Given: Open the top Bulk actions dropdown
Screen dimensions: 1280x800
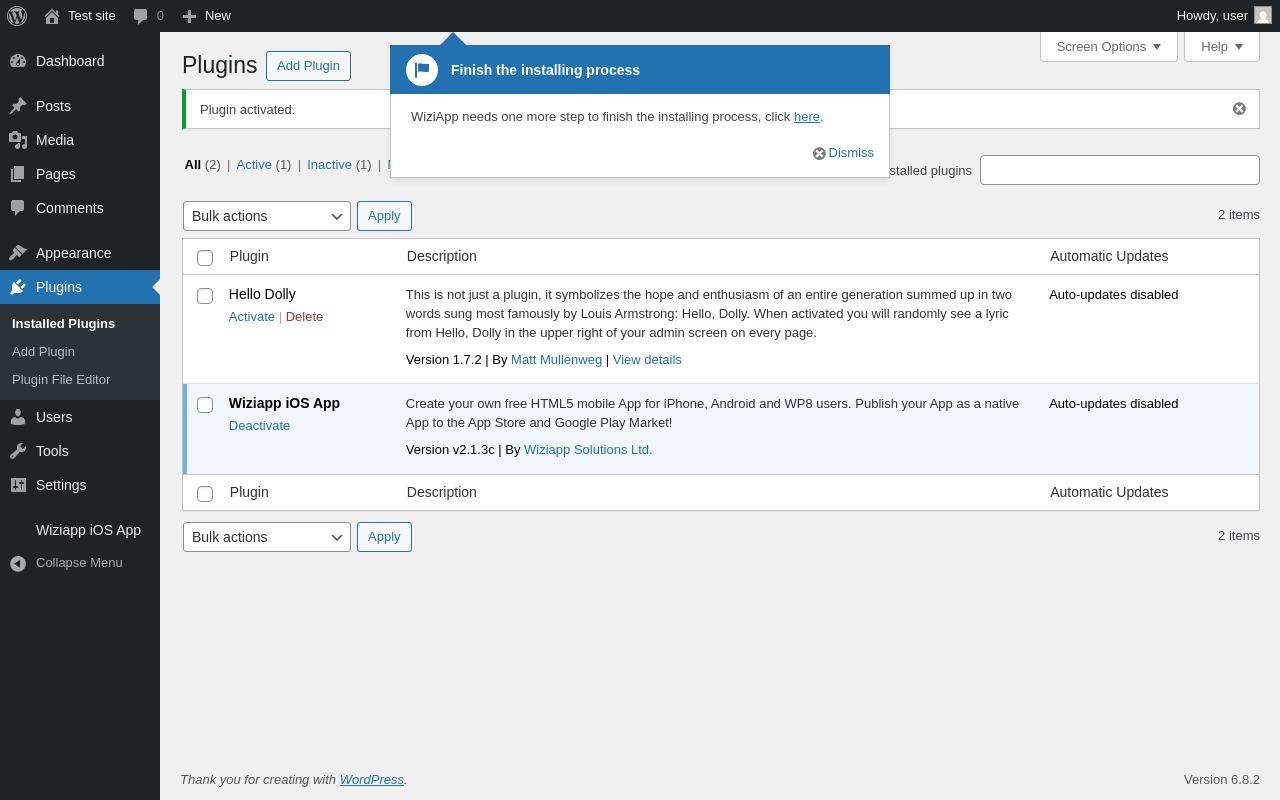Looking at the screenshot, I should coord(267,216).
